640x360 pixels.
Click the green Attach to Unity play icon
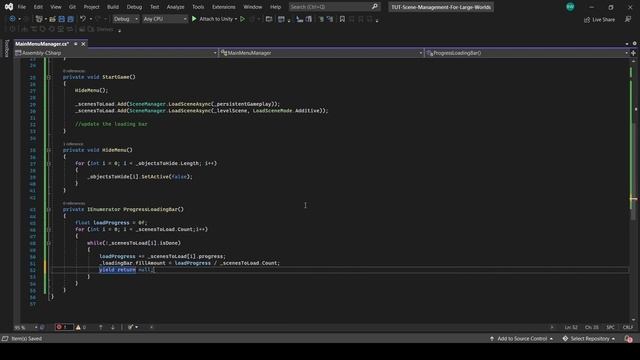194,19
